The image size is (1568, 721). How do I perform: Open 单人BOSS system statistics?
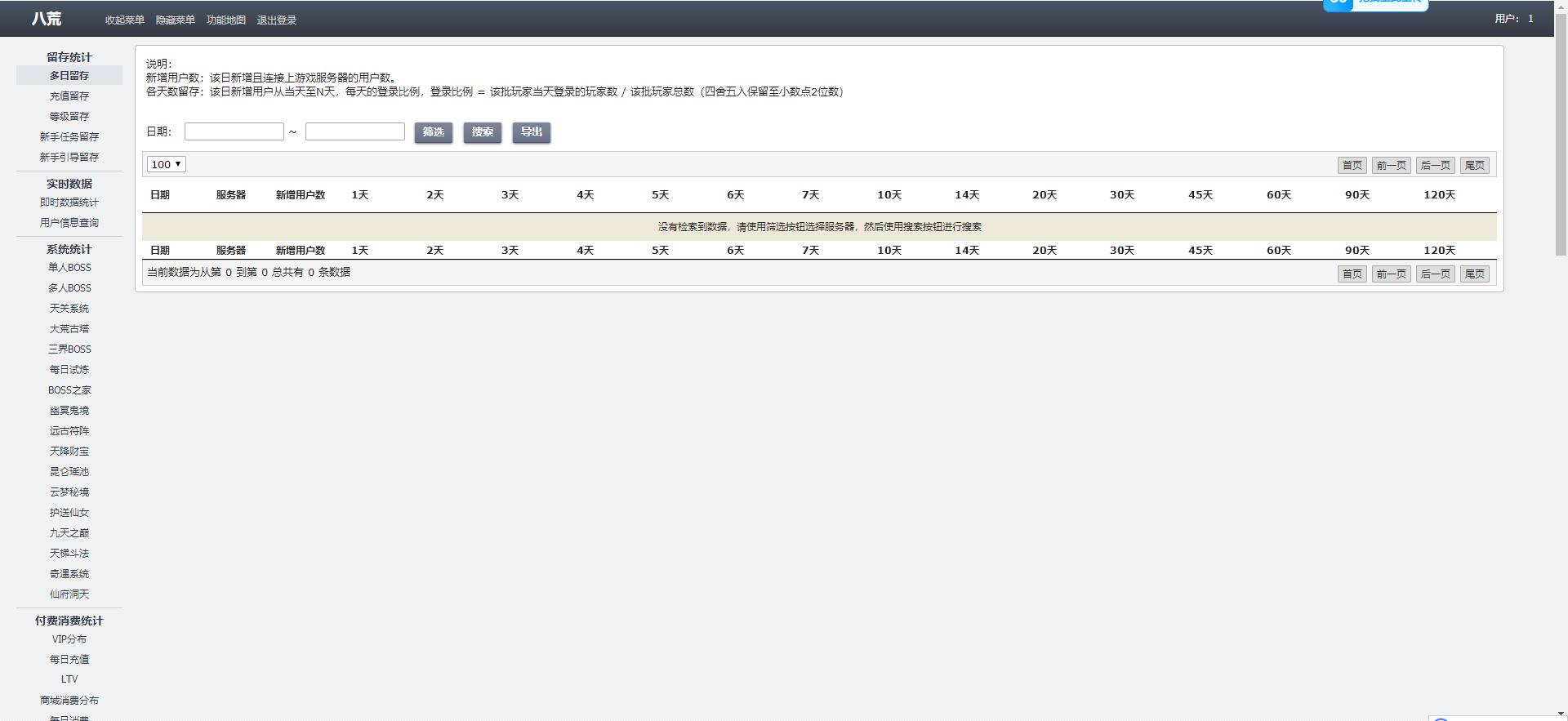click(x=69, y=268)
